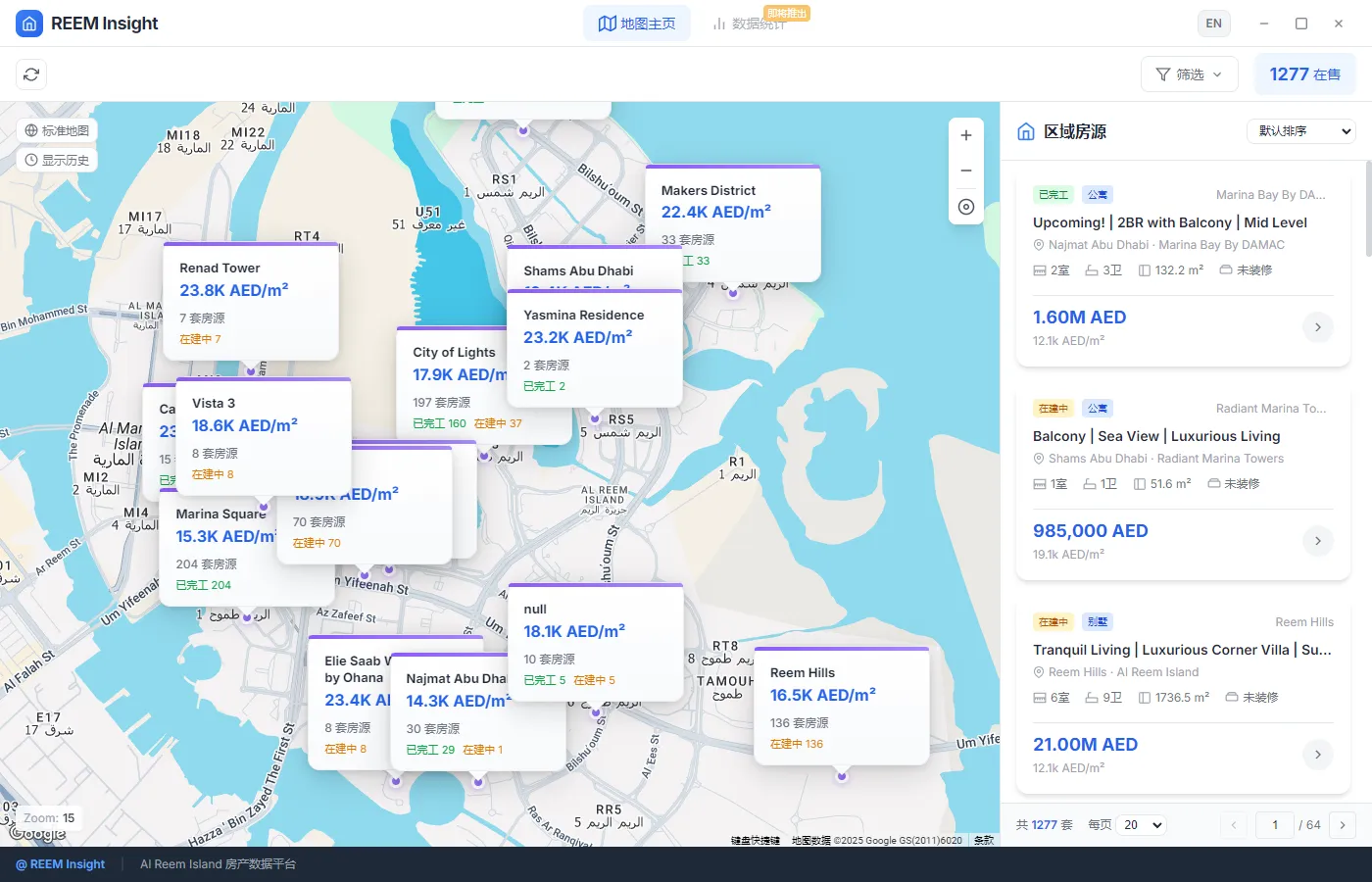Click 键盘快捷键 keyboard shortcuts on map
The height and width of the screenshot is (882, 1372).
click(x=756, y=840)
